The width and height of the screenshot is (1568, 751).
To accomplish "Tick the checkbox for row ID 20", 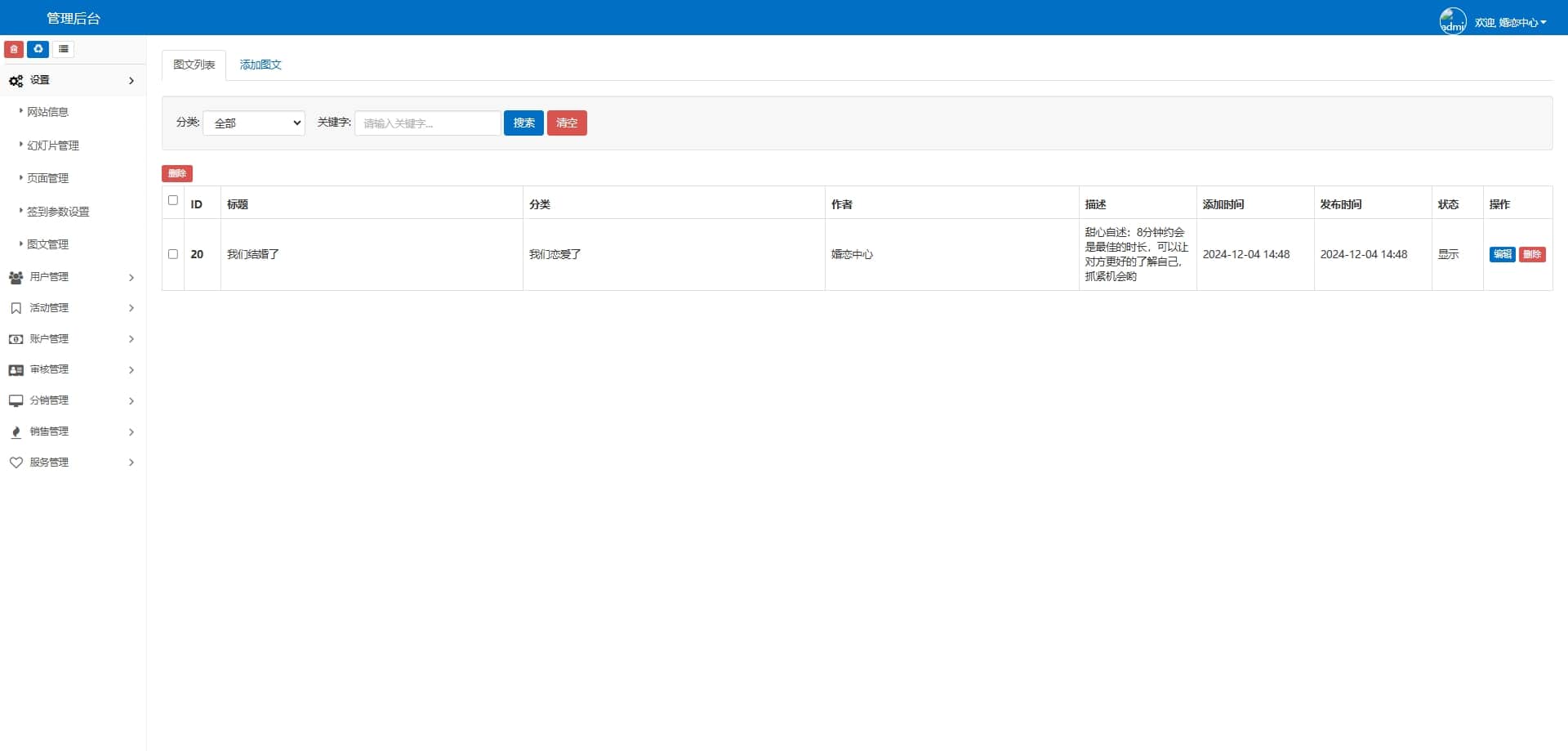I will coord(173,254).
